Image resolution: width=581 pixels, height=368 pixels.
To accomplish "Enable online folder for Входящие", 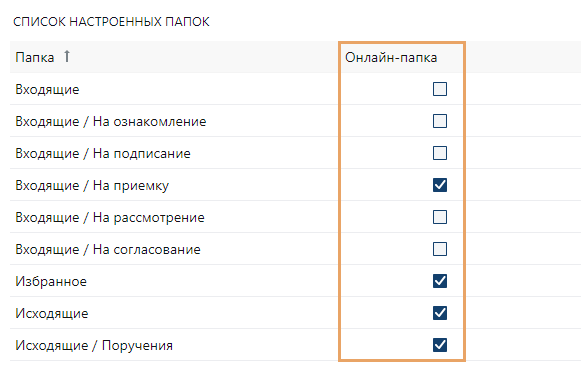I will (x=440, y=89).
